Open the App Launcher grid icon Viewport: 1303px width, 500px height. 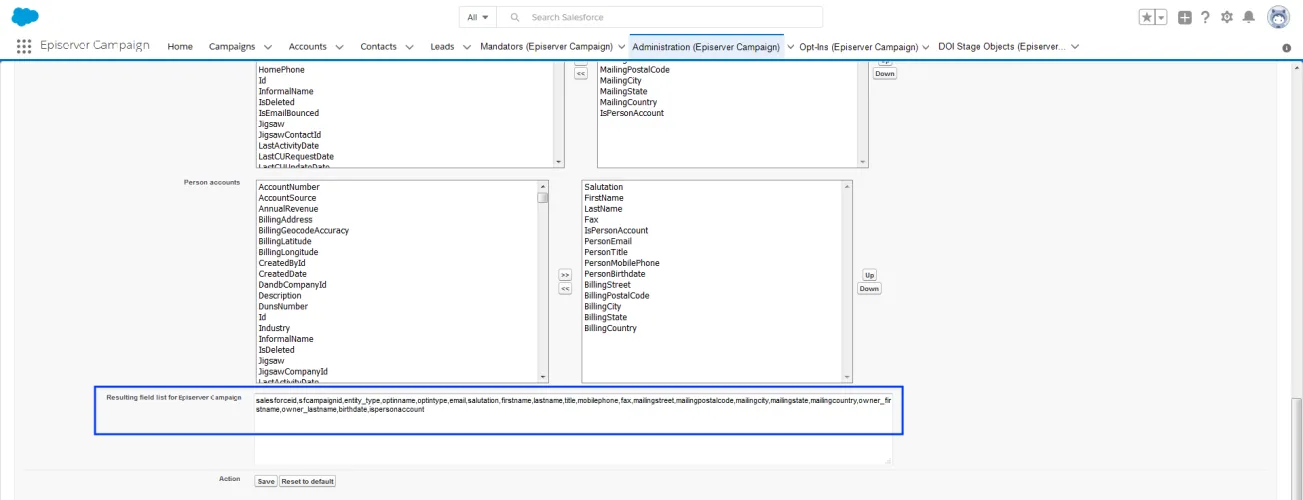[24, 46]
